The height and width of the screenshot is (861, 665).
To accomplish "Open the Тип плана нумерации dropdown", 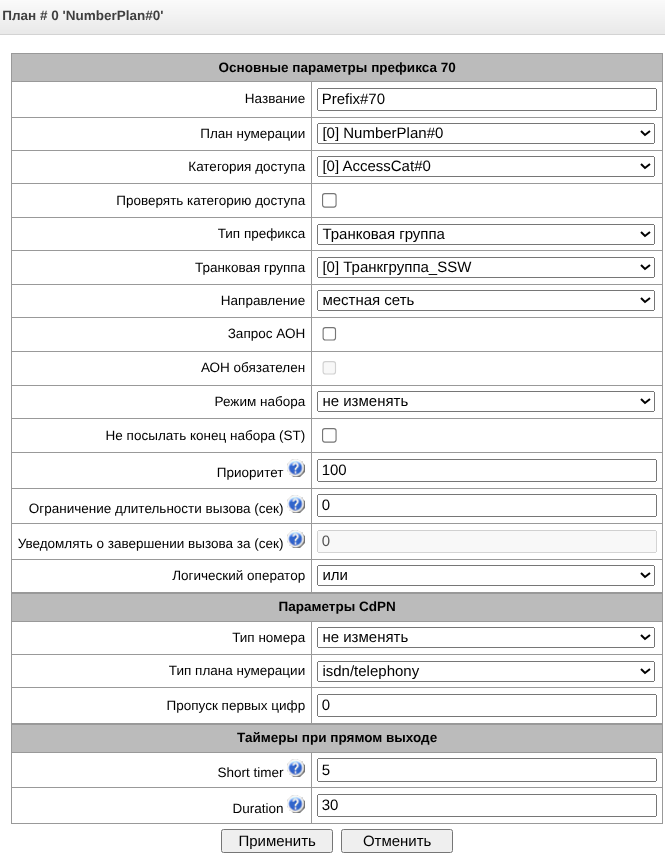I will [486, 671].
